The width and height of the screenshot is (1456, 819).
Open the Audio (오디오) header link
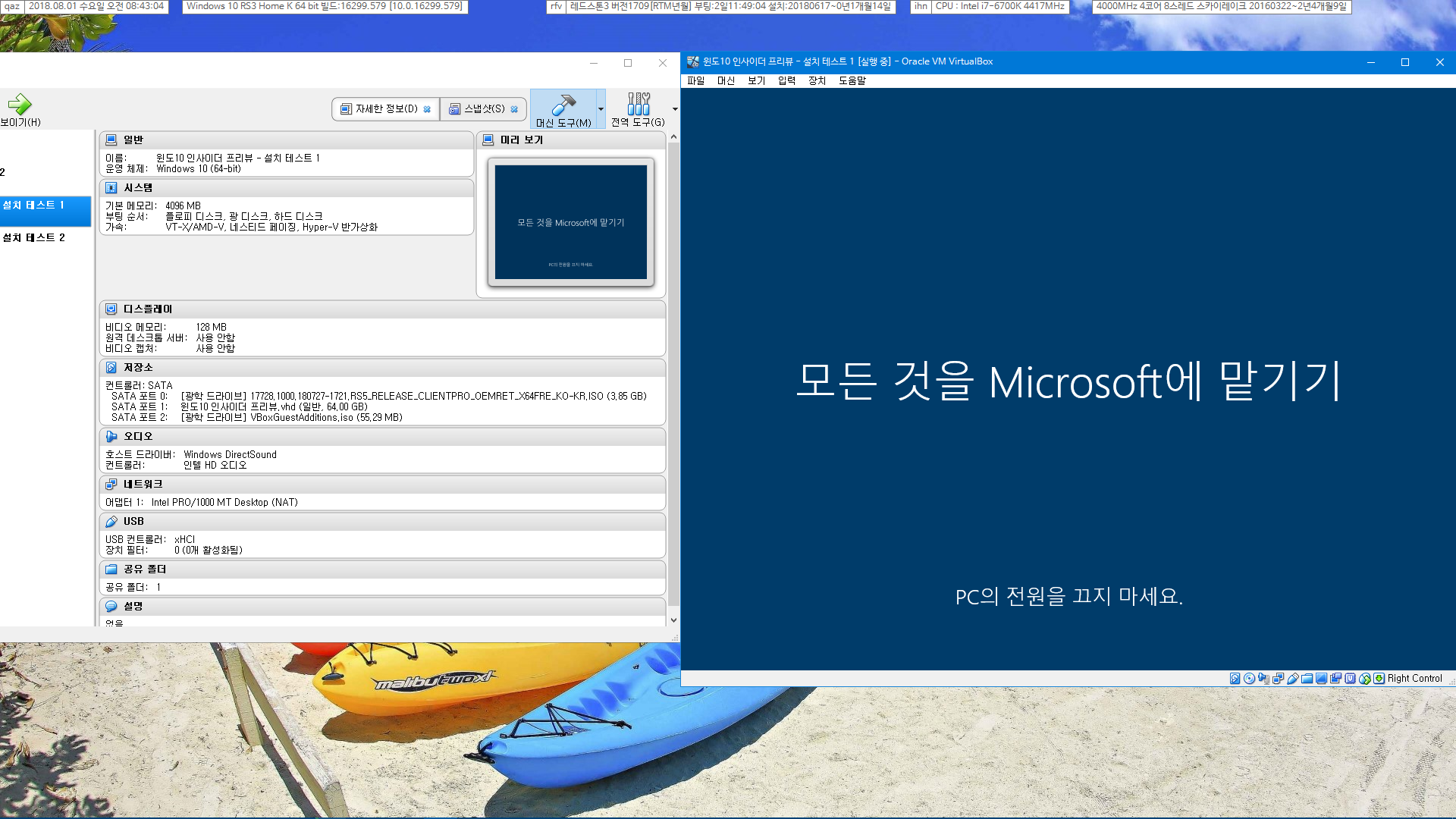click(138, 436)
